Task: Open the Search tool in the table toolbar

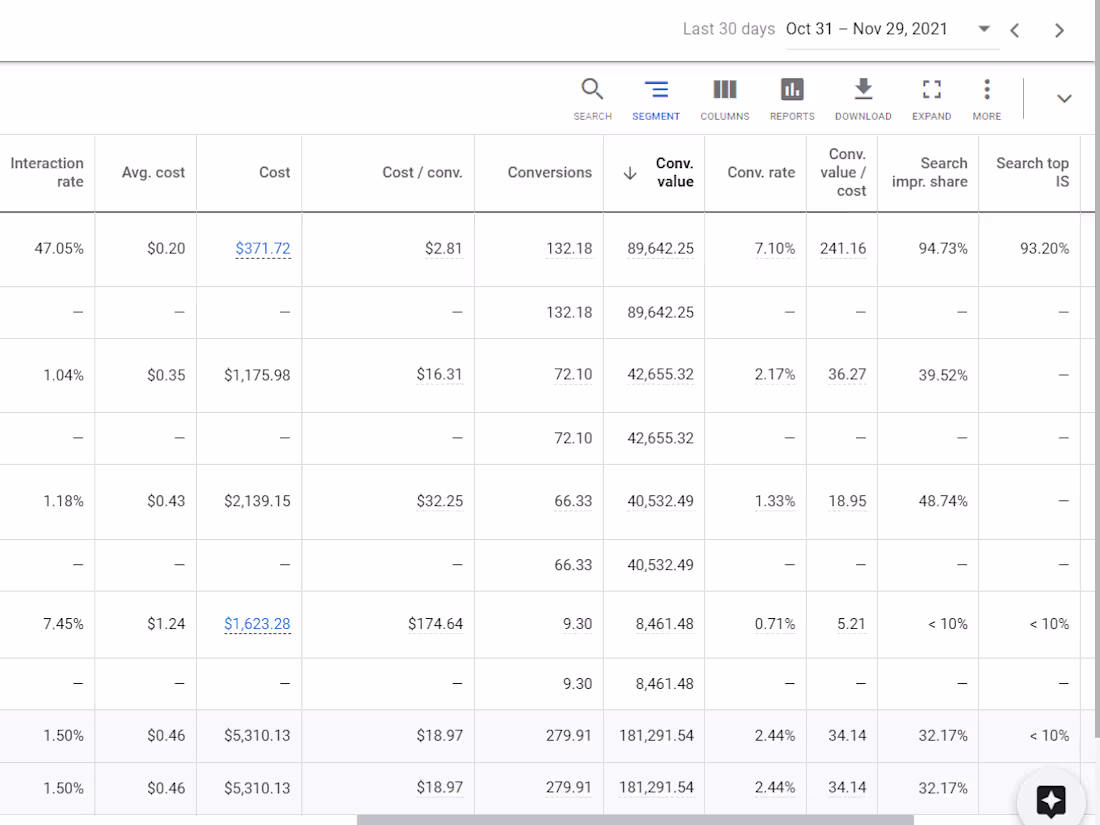Action: coord(592,99)
